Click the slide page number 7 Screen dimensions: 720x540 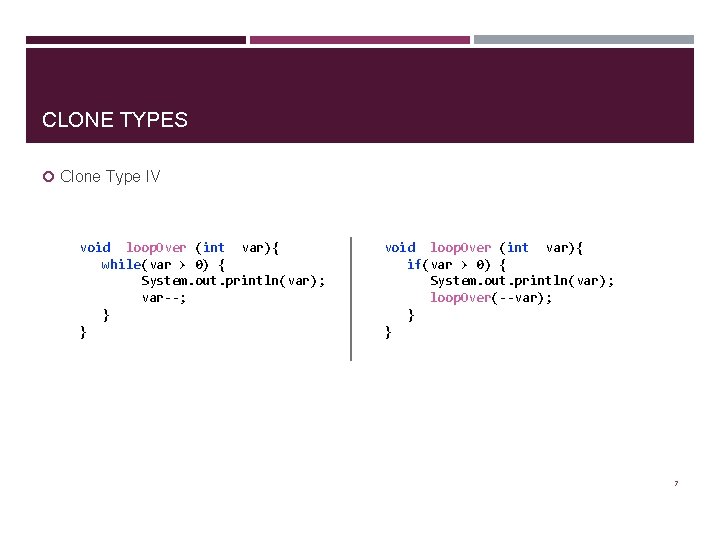click(x=676, y=483)
